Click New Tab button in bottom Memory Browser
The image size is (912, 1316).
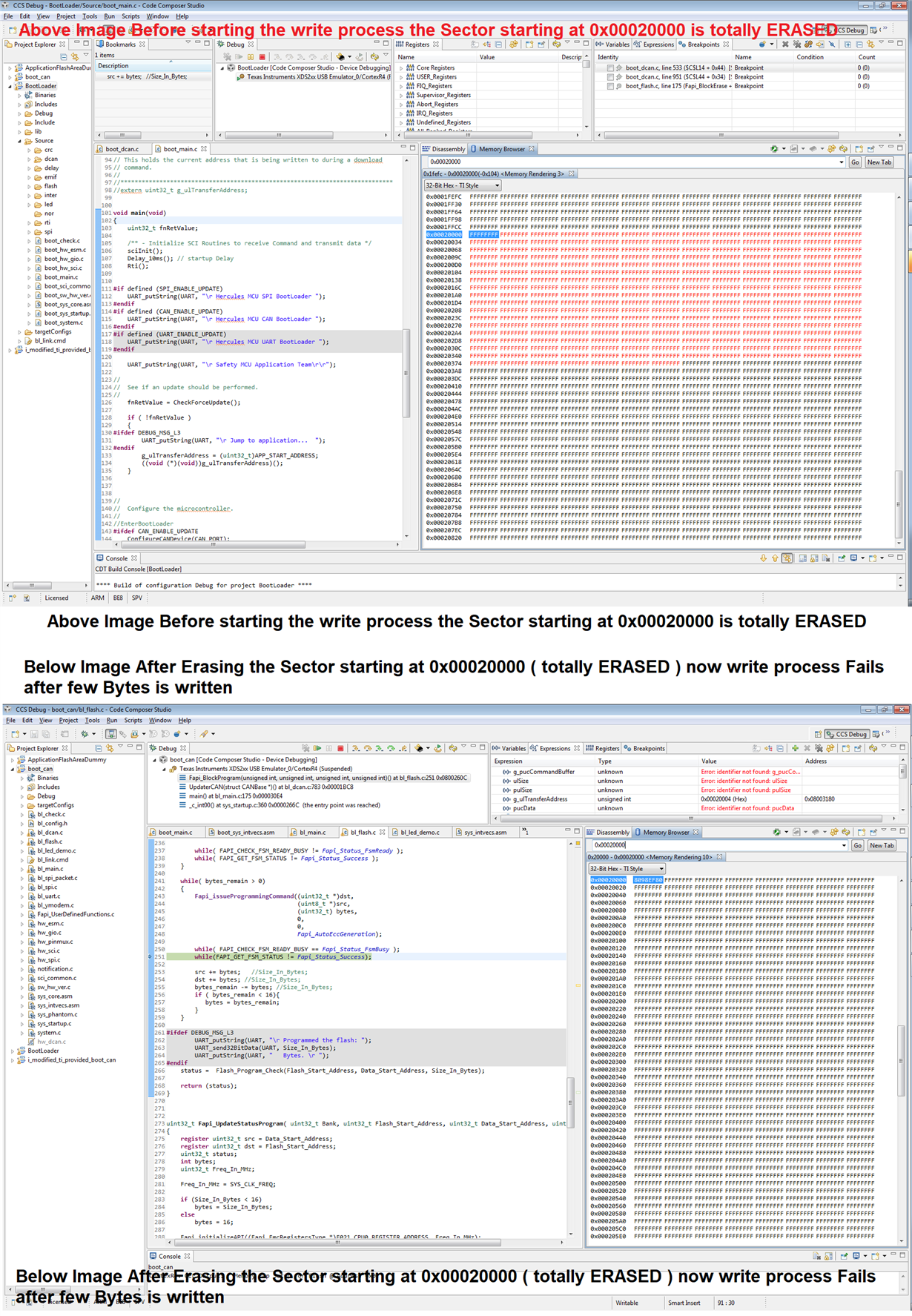coord(882,845)
